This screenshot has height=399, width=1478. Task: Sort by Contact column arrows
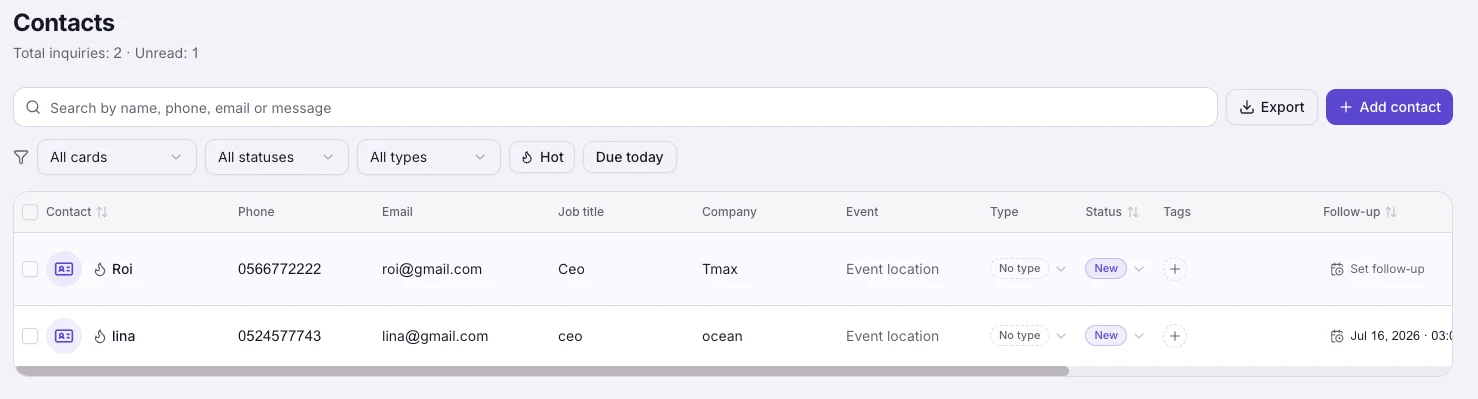102,212
